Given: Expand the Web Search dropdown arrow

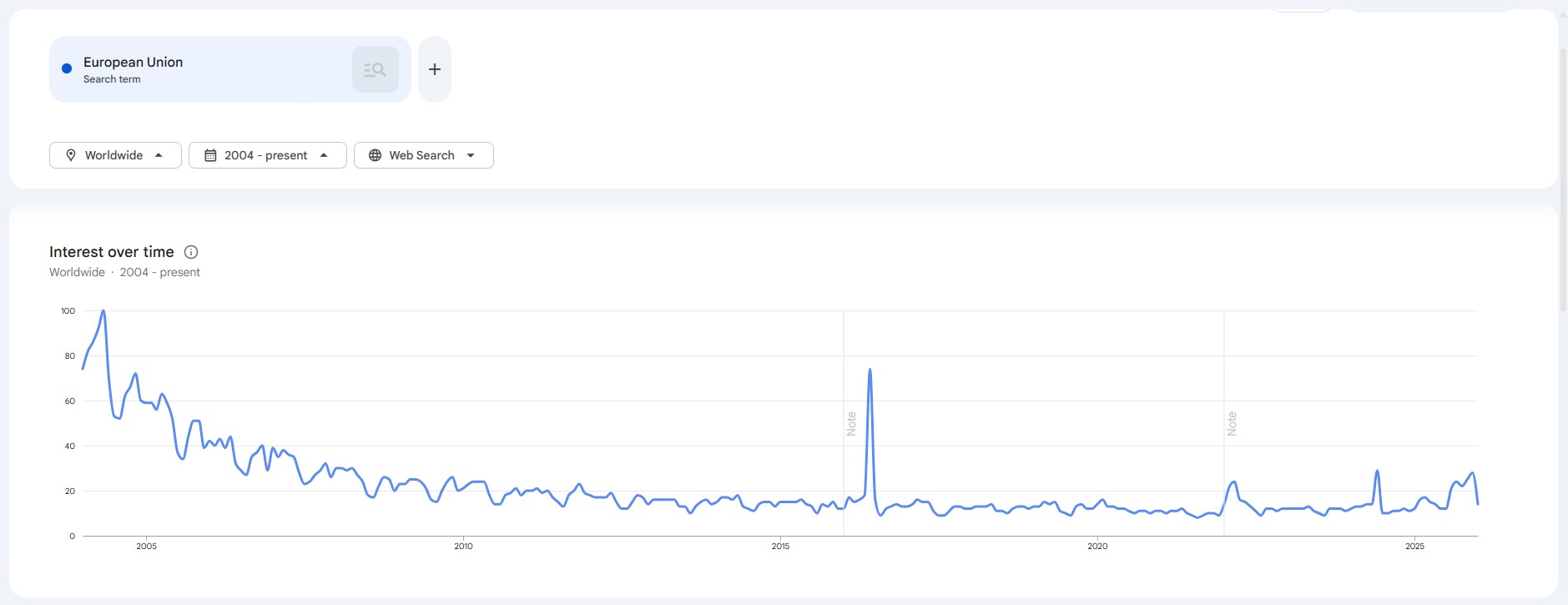Looking at the screenshot, I should (x=471, y=155).
